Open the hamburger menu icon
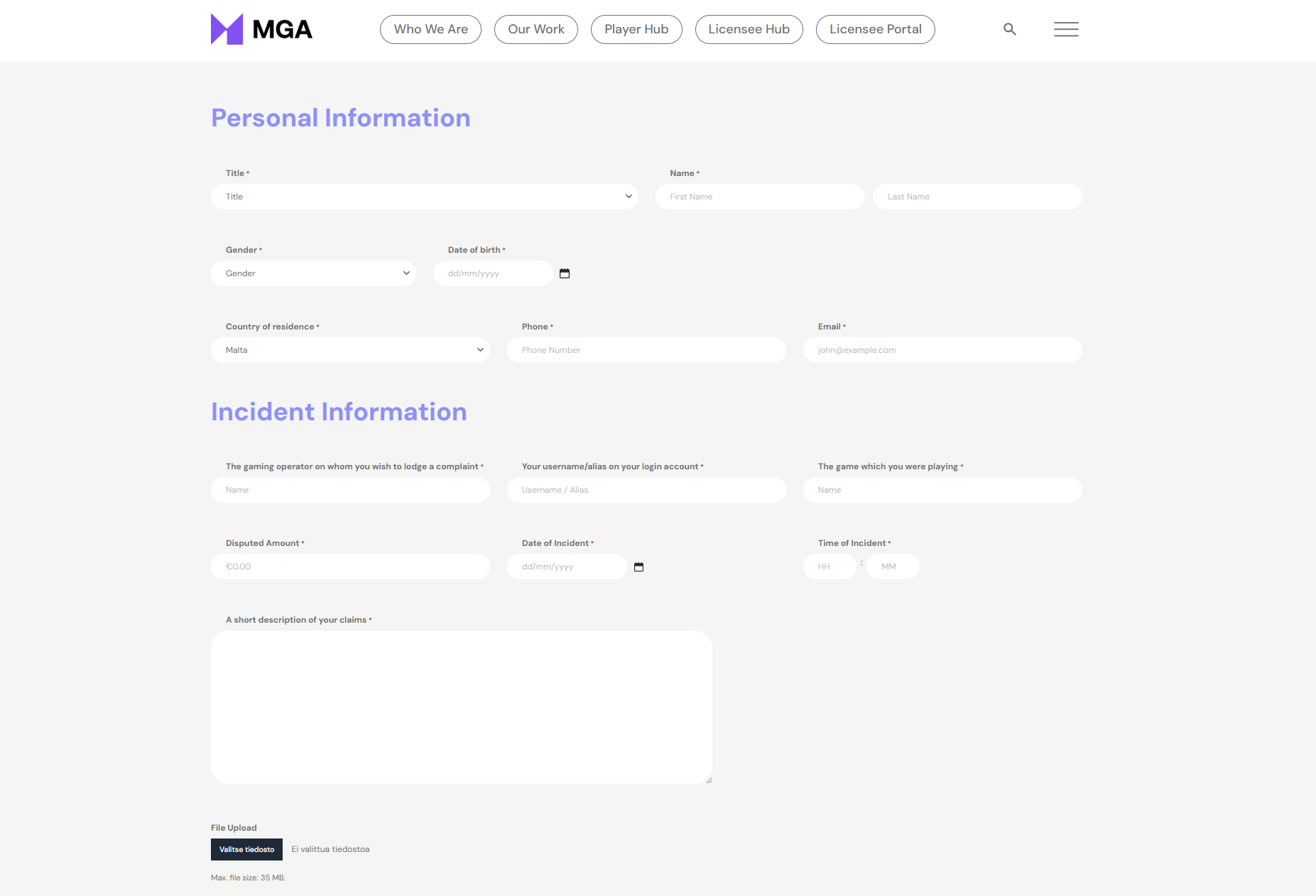Viewport: 1316px width, 896px height. pyautogui.click(x=1066, y=29)
